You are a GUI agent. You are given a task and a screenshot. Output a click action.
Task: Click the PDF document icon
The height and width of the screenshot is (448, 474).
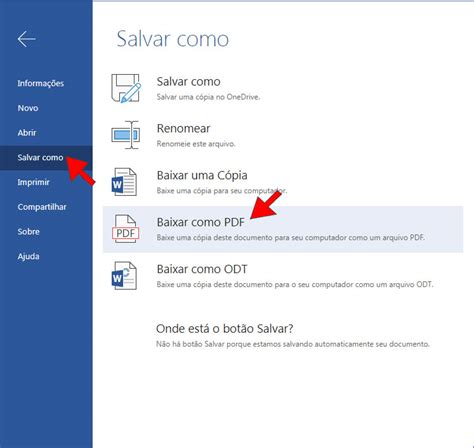tap(125, 229)
